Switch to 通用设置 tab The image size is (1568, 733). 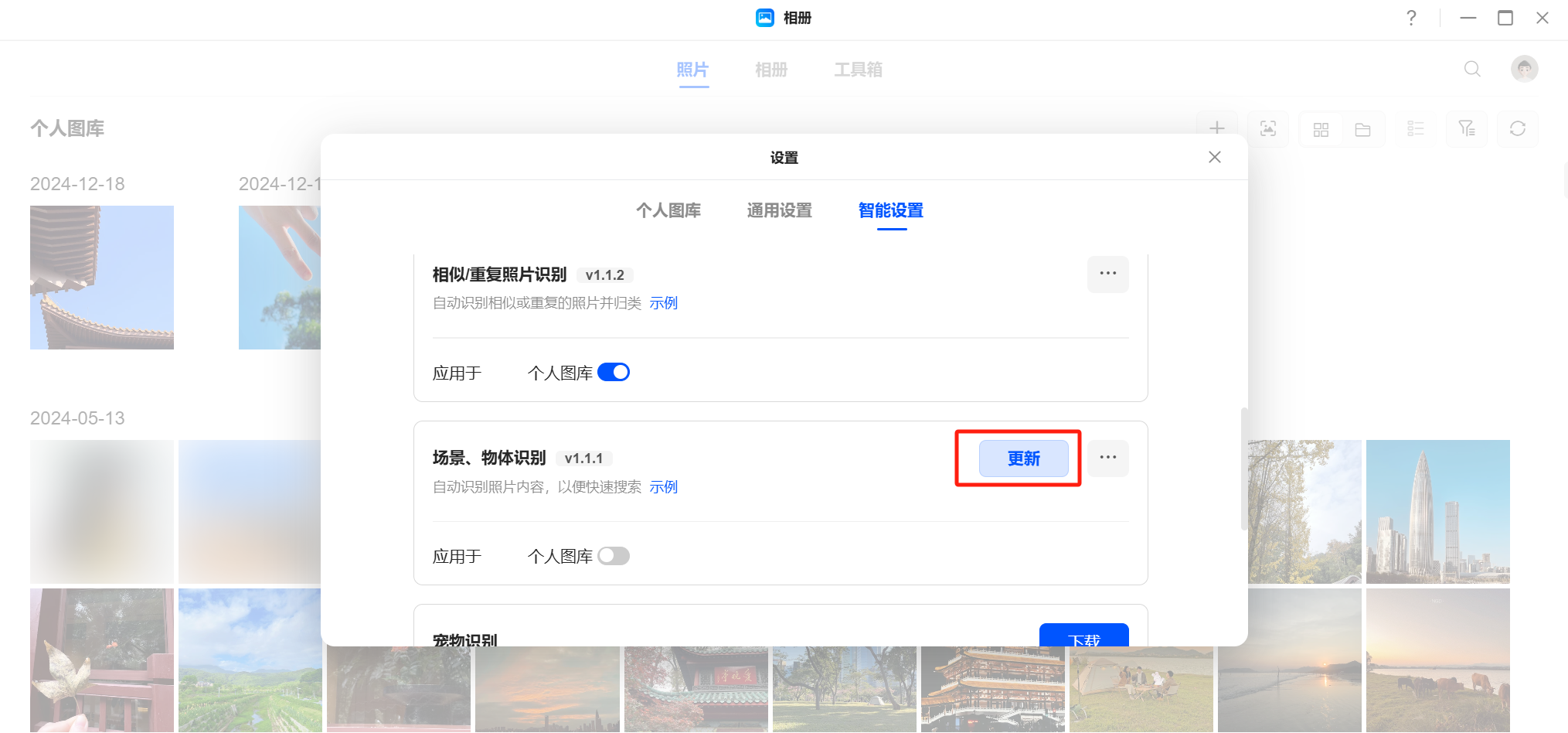pyautogui.click(x=780, y=210)
